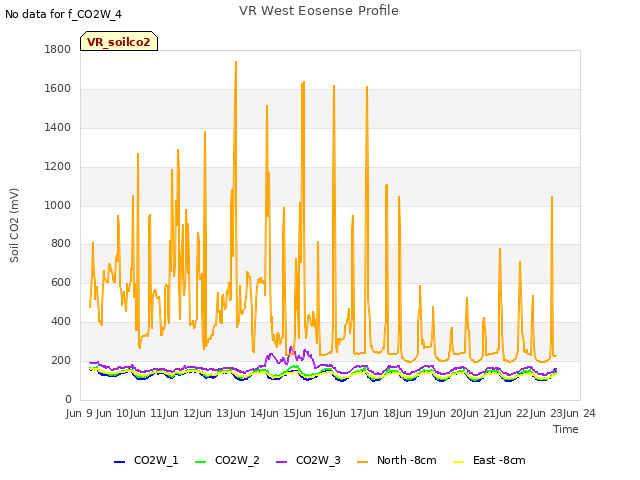640x480 pixels.
Task: Click the chart title VR West Eosense Profile
Action: pos(319,11)
